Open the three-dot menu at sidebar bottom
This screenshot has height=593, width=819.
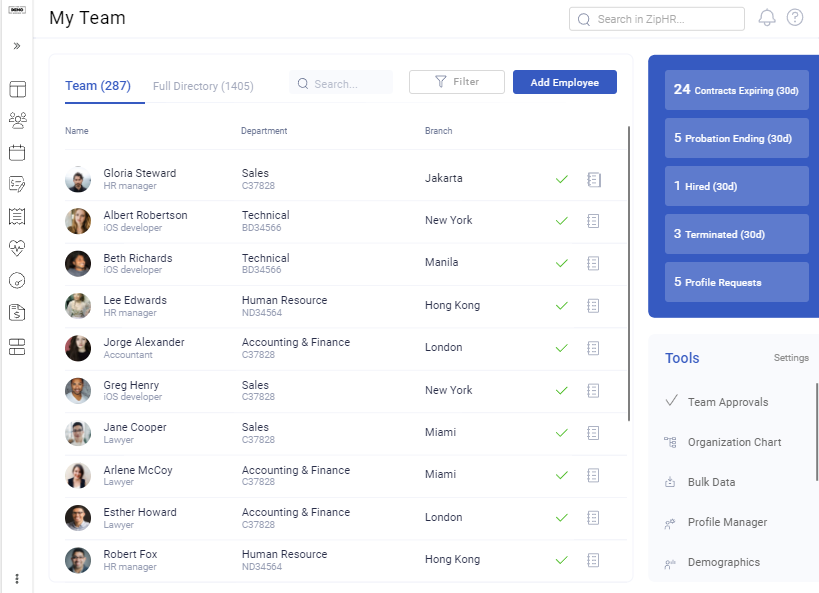coord(16,578)
